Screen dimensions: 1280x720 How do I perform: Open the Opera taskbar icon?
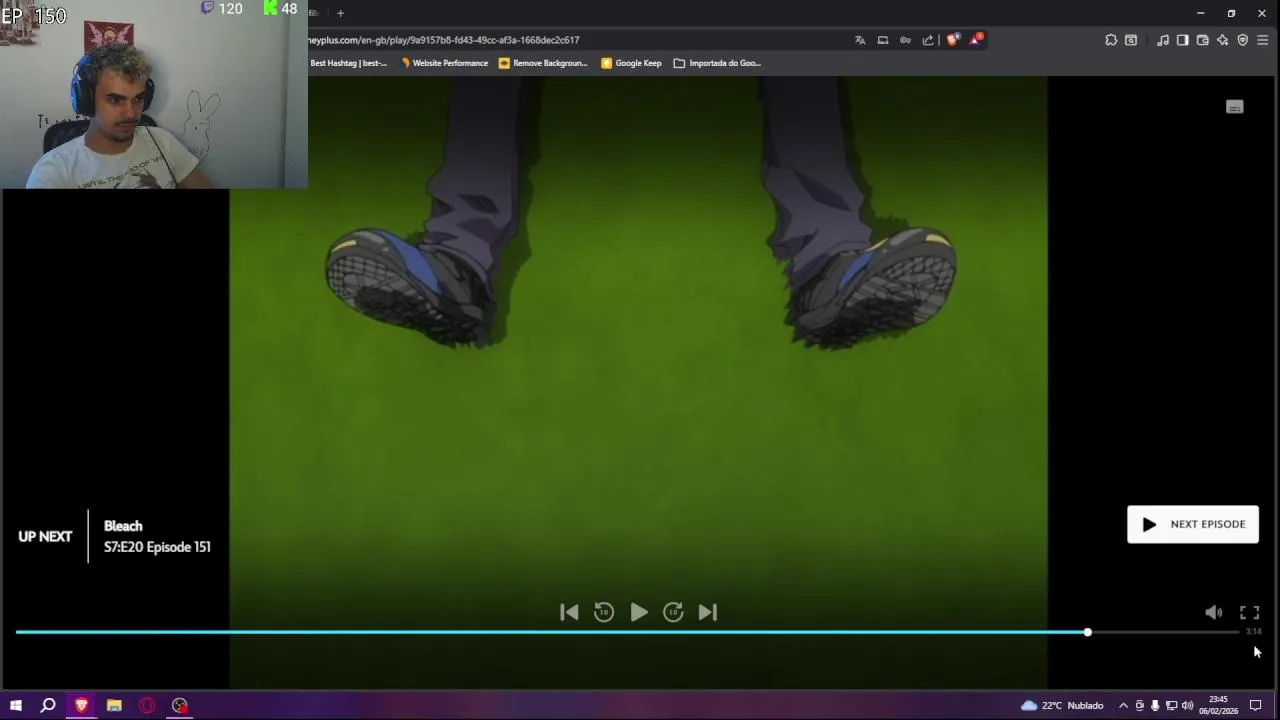click(147, 705)
